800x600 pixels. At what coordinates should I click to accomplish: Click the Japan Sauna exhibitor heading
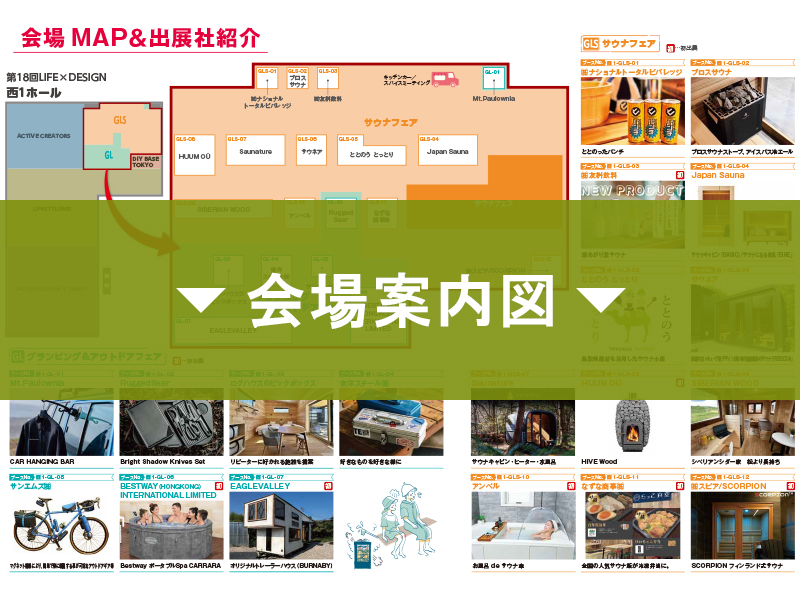(718, 175)
